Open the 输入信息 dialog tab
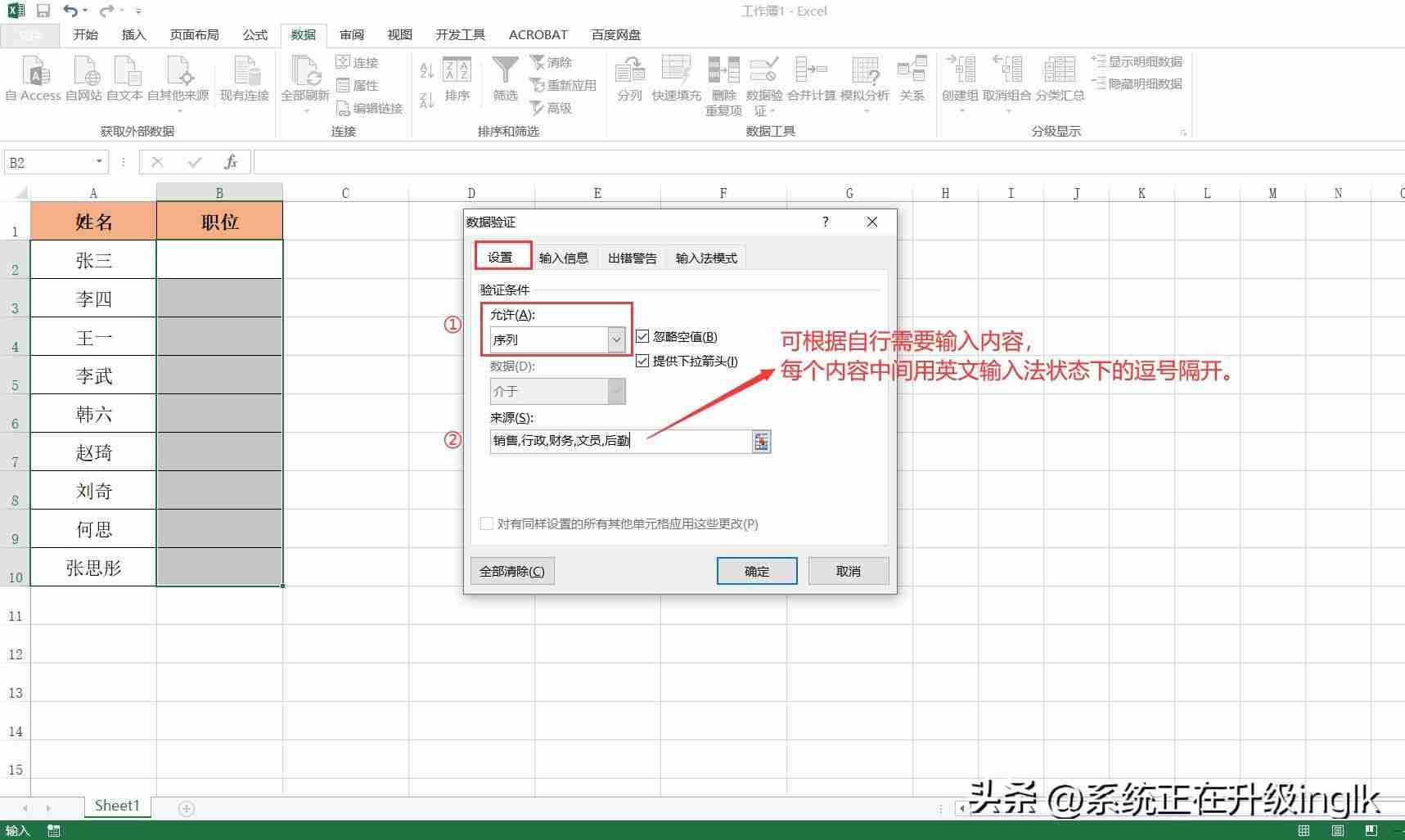The width and height of the screenshot is (1405, 840). point(564,258)
